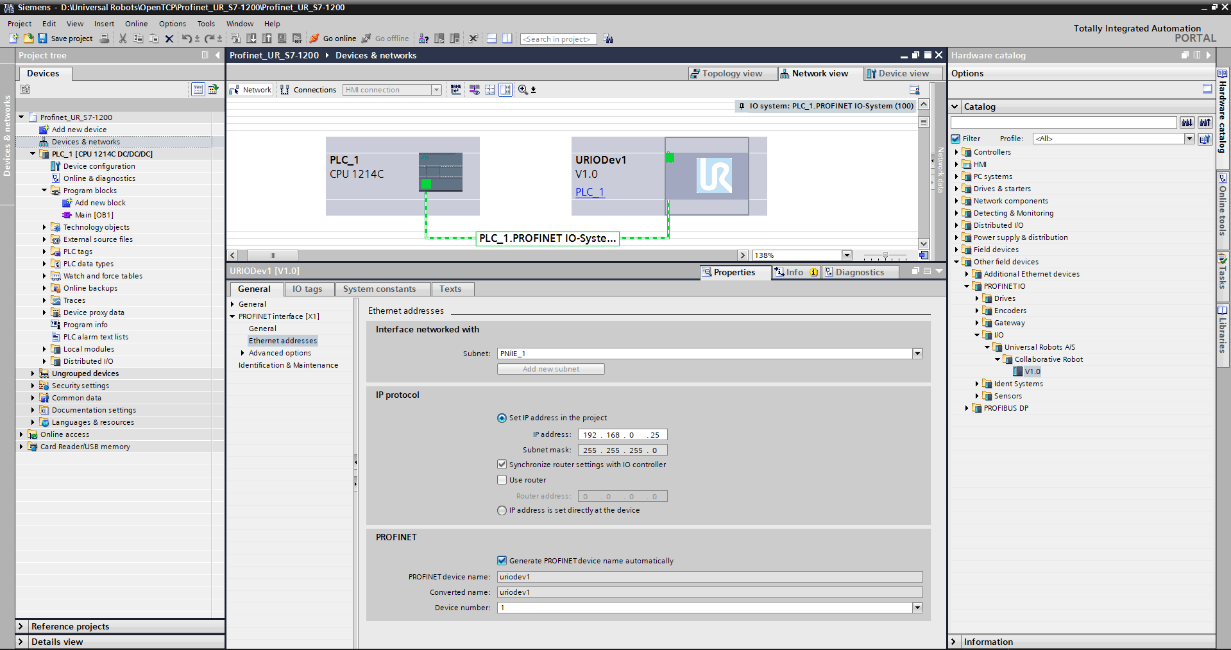Expand the Drives & starters catalog folder
This screenshot has height=650, width=1231.
(x=958, y=188)
